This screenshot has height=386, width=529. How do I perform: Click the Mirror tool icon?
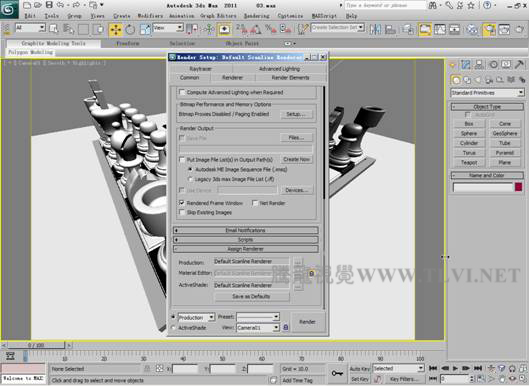pyautogui.click(x=375, y=29)
